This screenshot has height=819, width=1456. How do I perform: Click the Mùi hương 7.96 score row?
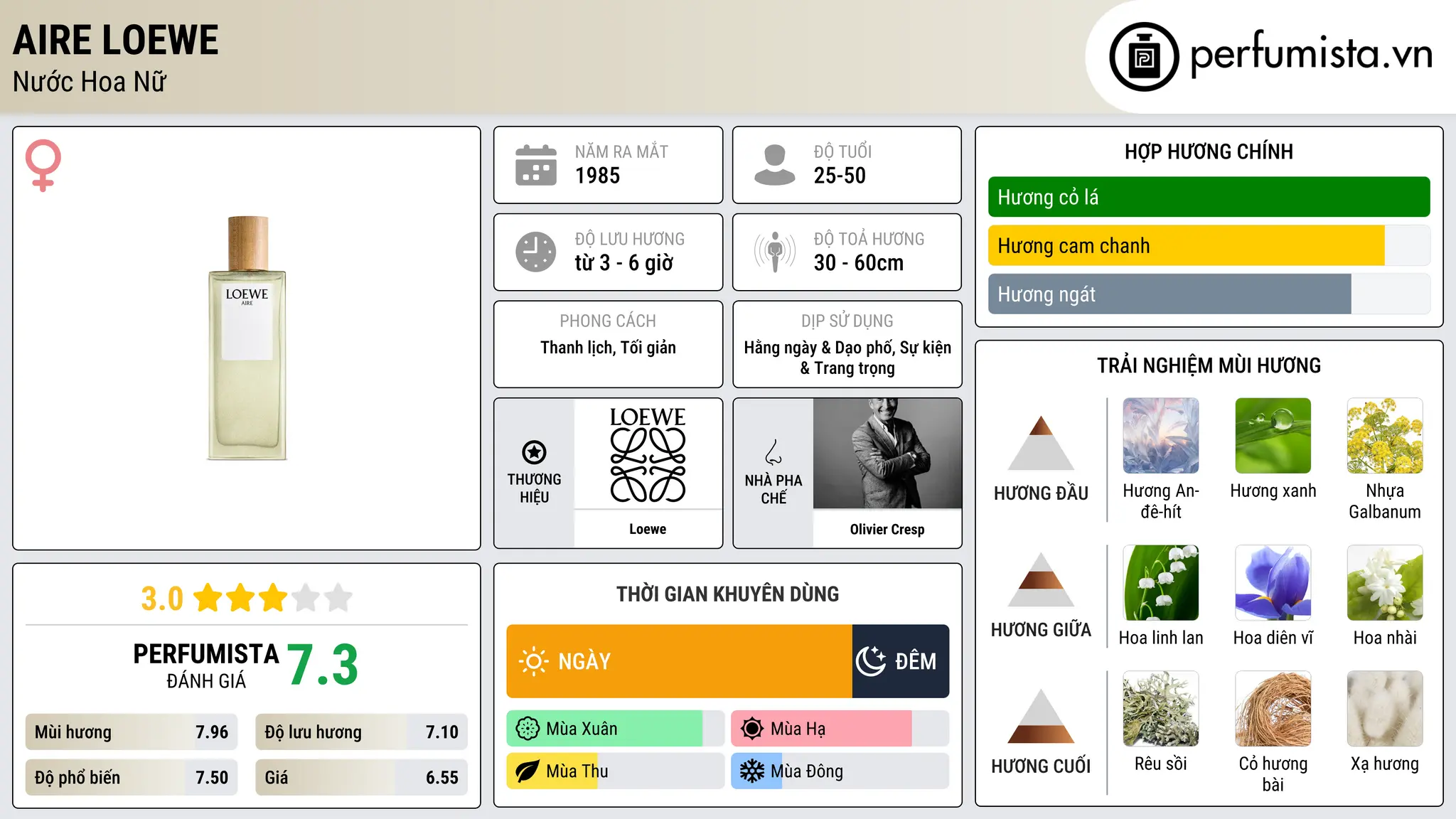pos(132,732)
